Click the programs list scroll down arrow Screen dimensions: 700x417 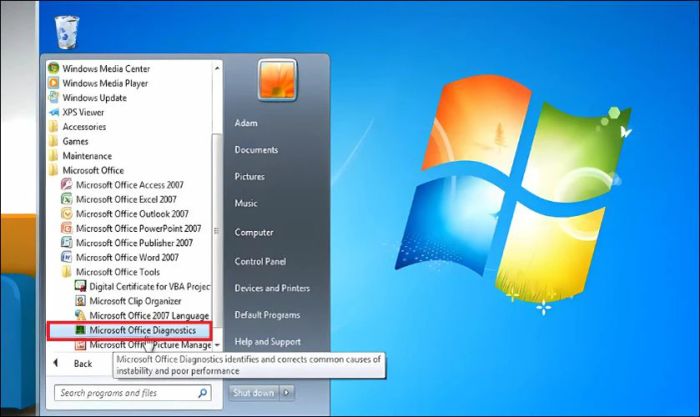(x=217, y=345)
